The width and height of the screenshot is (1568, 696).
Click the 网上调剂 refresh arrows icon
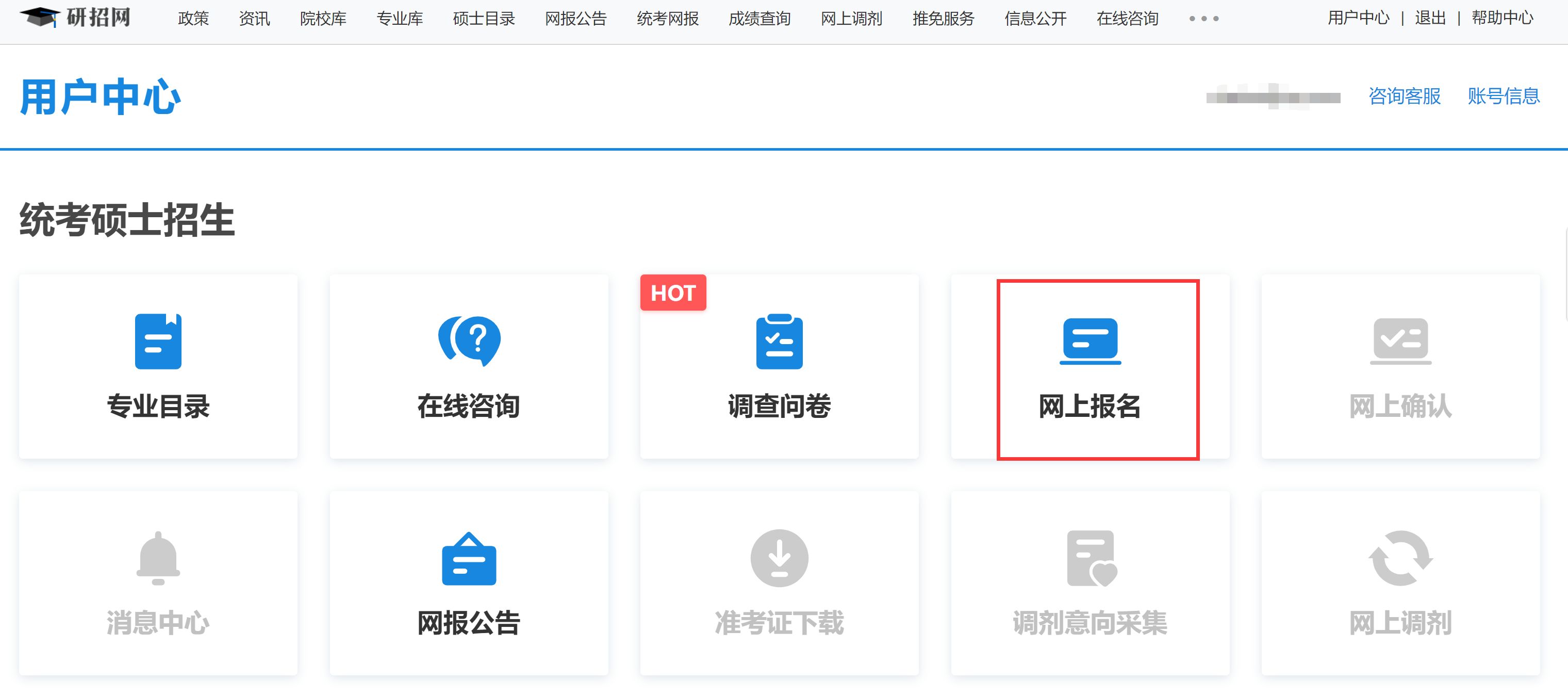pyautogui.click(x=1401, y=558)
